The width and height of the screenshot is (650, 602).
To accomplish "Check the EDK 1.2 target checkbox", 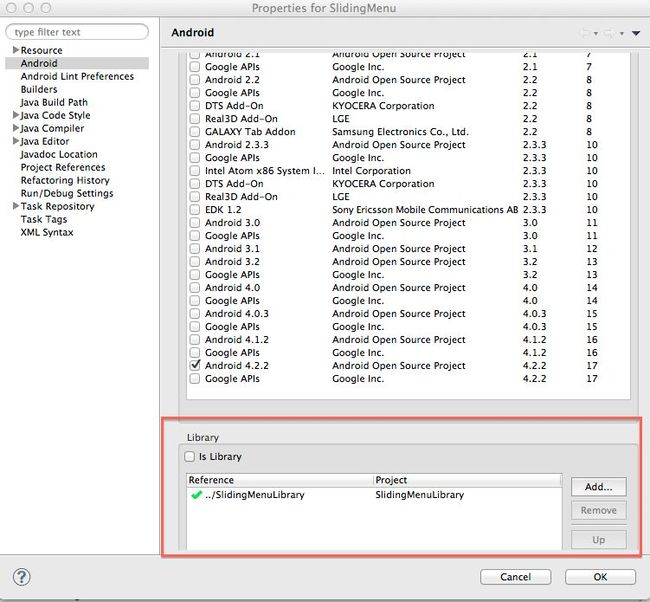I will point(194,209).
